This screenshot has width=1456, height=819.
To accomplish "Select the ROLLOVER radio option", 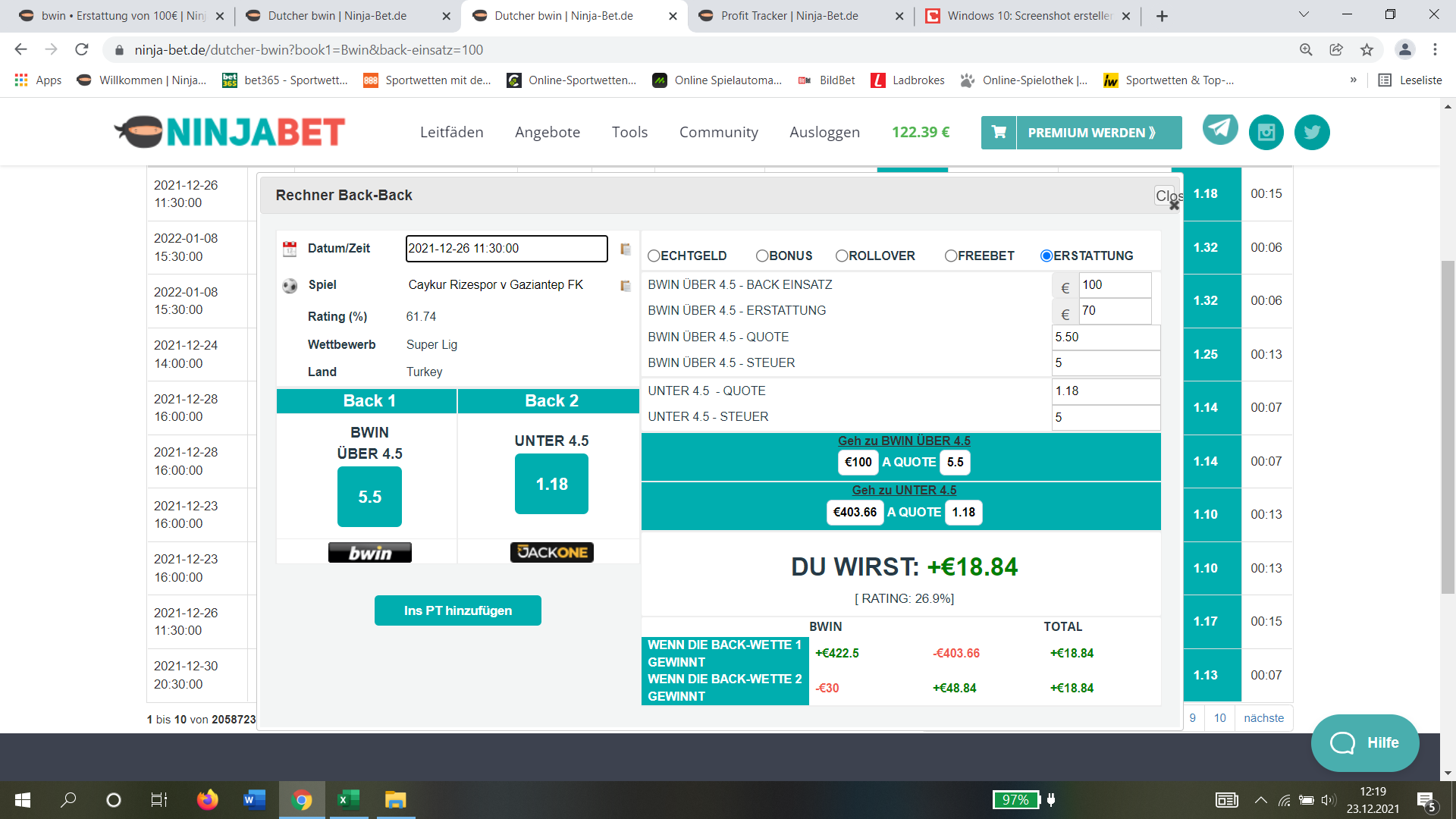I will tap(842, 256).
